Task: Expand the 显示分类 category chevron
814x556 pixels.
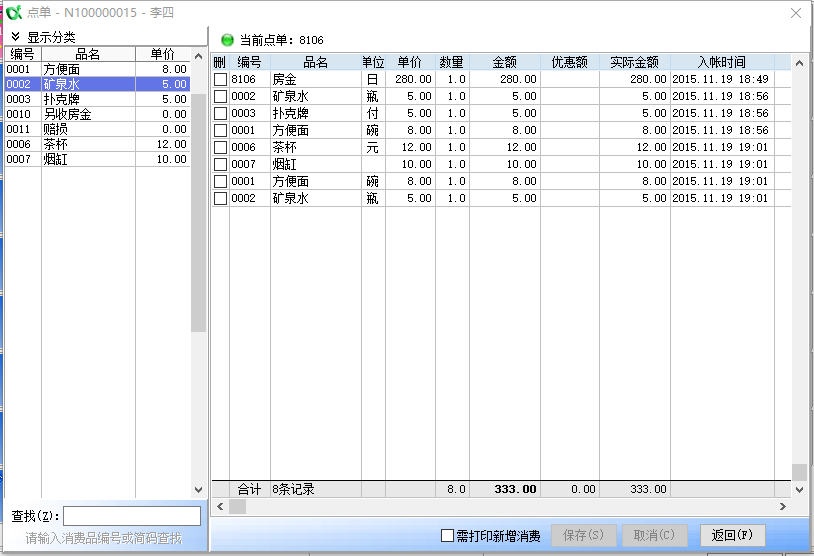Action: point(16,37)
